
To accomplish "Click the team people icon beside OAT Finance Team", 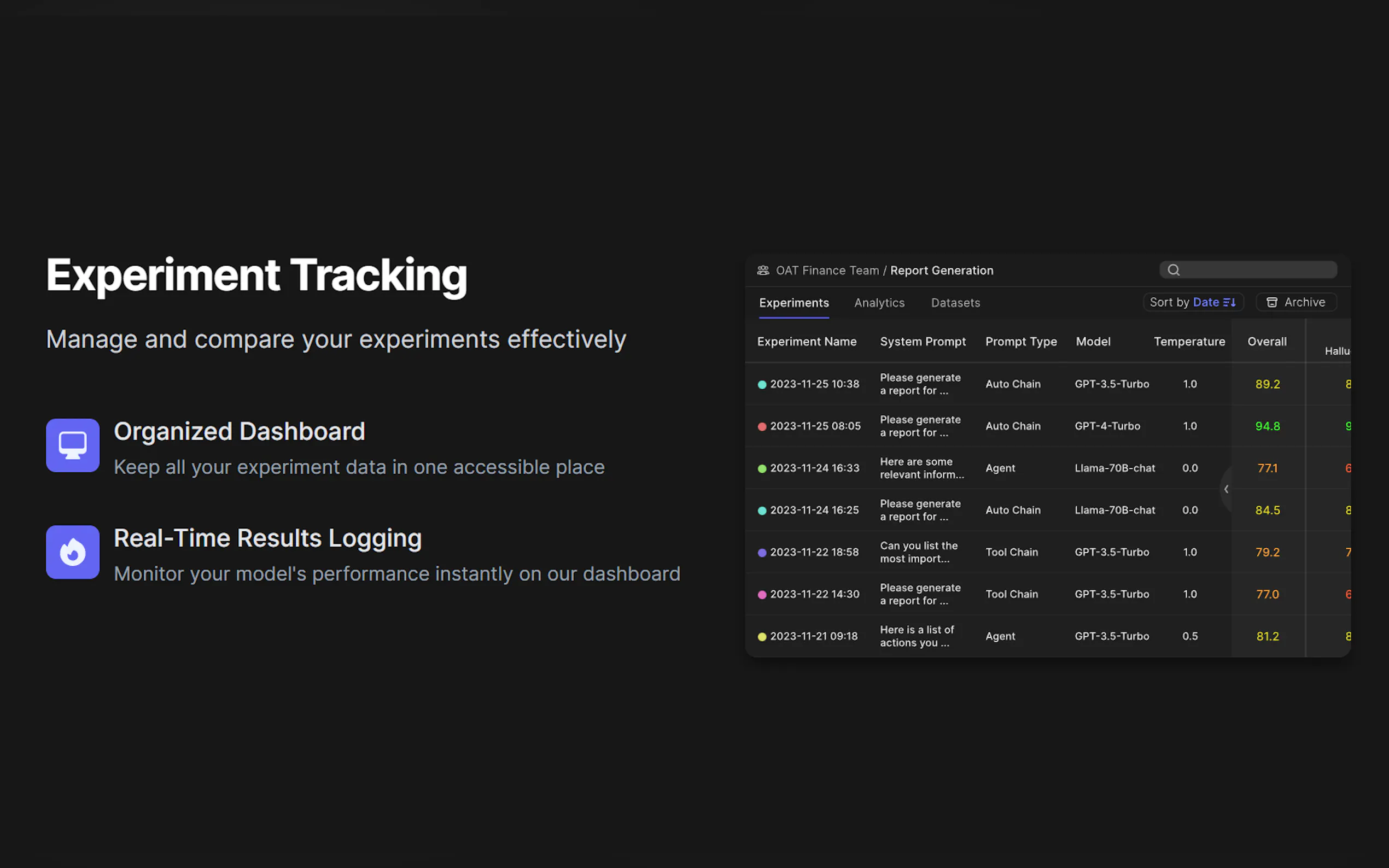I will (x=762, y=271).
